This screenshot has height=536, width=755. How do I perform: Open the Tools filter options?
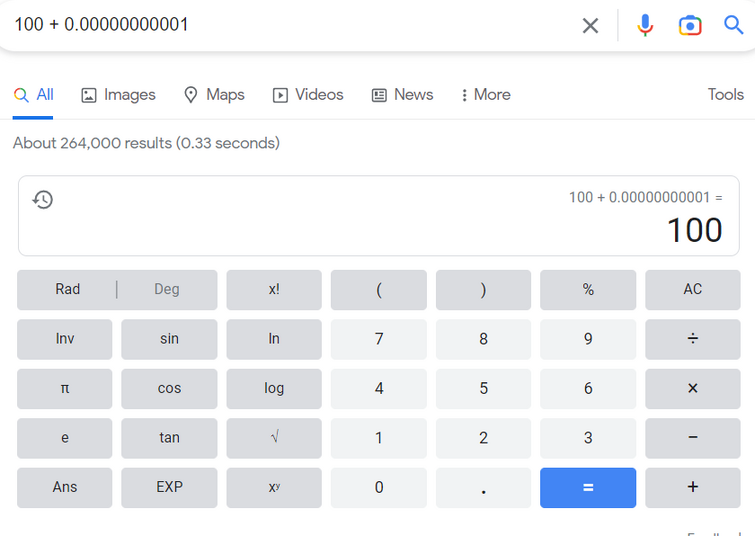(725, 94)
